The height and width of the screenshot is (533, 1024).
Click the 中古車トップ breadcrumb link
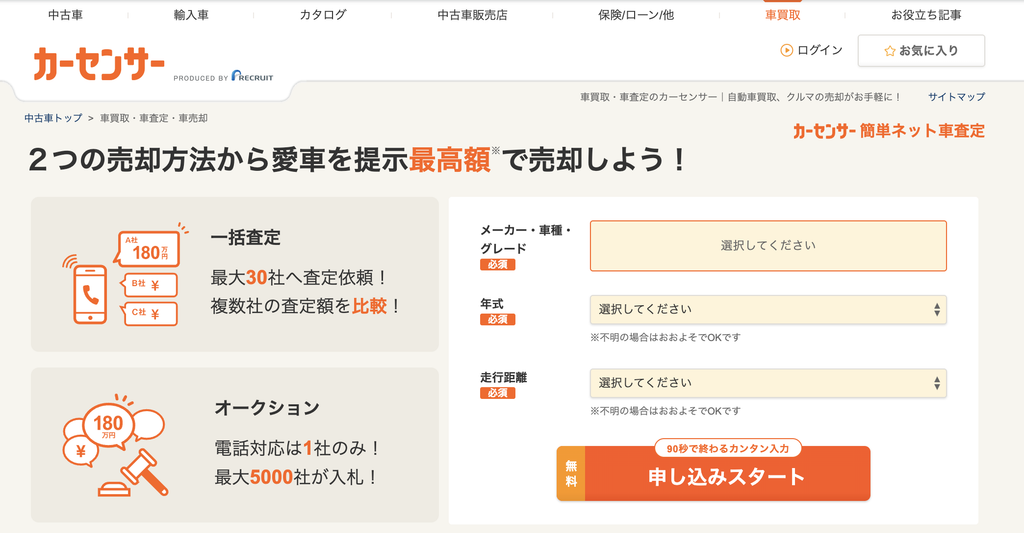coord(53,118)
